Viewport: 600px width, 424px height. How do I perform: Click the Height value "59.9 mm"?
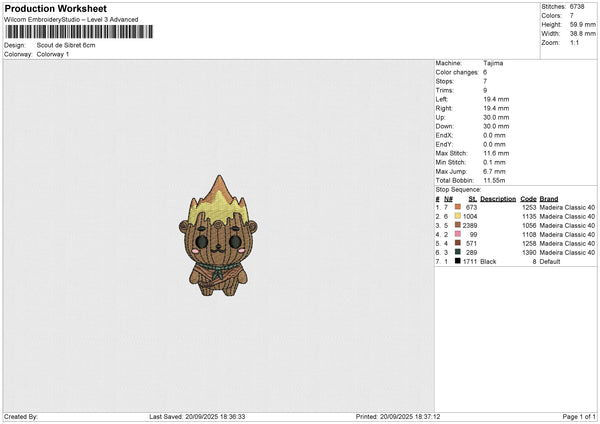click(x=583, y=24)
